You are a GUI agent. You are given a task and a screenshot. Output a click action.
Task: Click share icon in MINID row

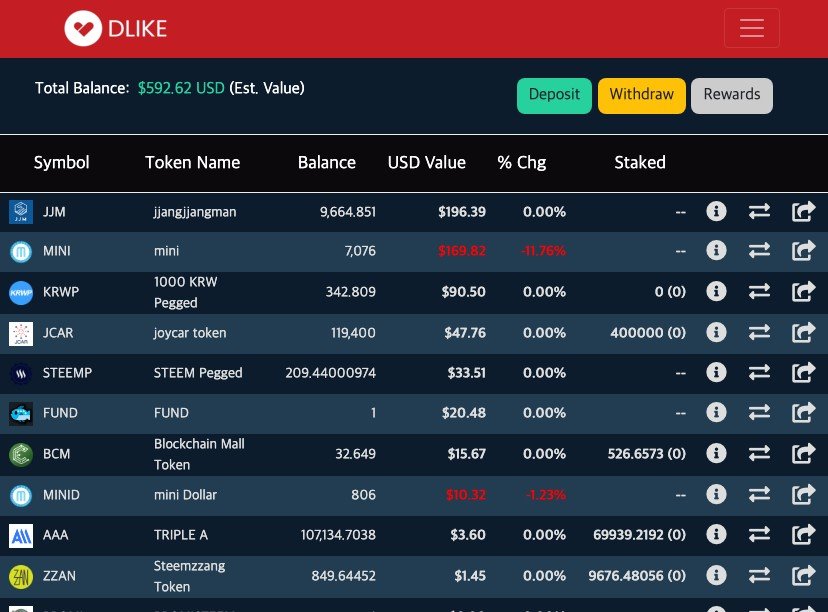tap(803, 495)
